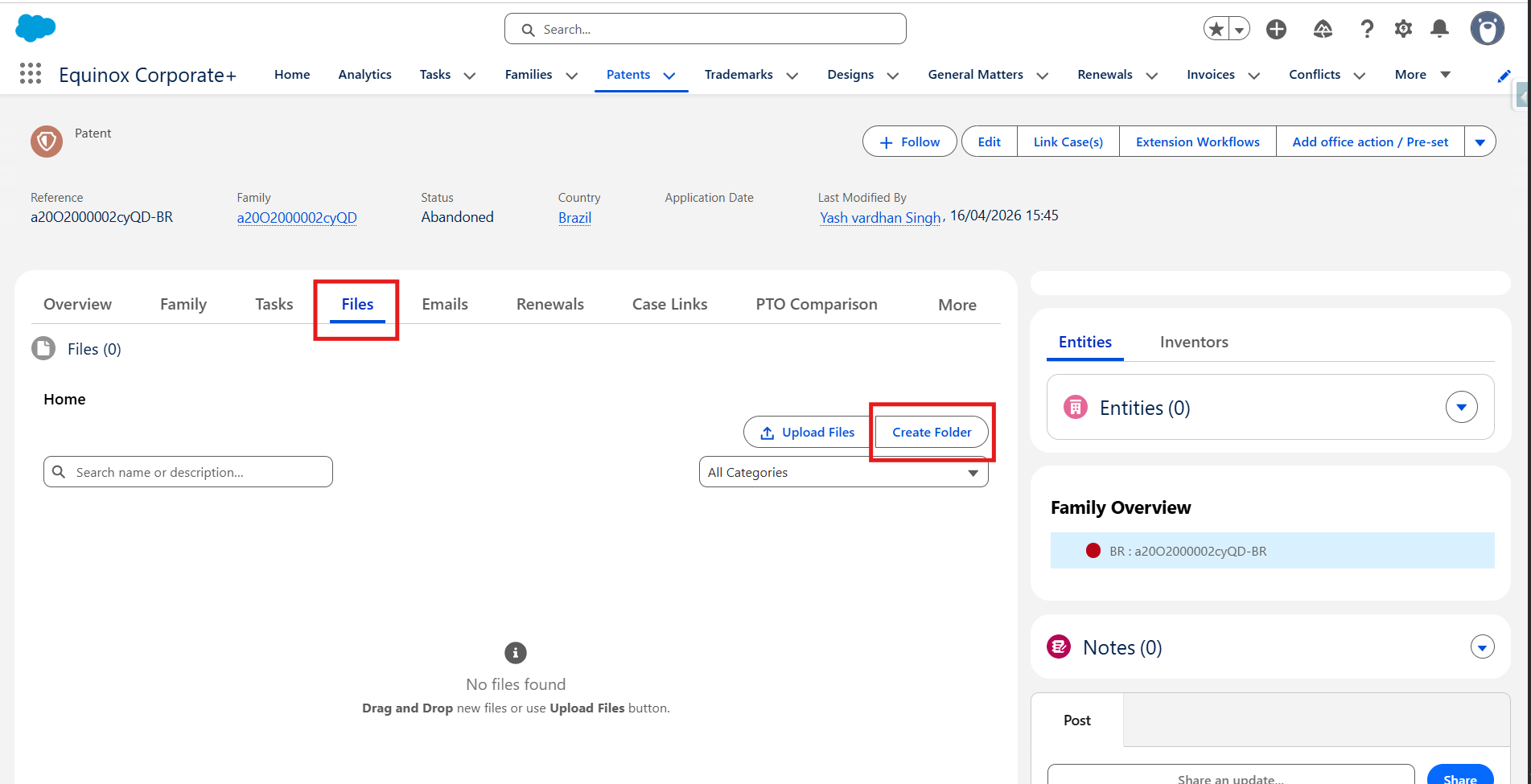1531x784 pixels.
Task: Open the Trademarks nav menu chevron
Action: [792, 76]
